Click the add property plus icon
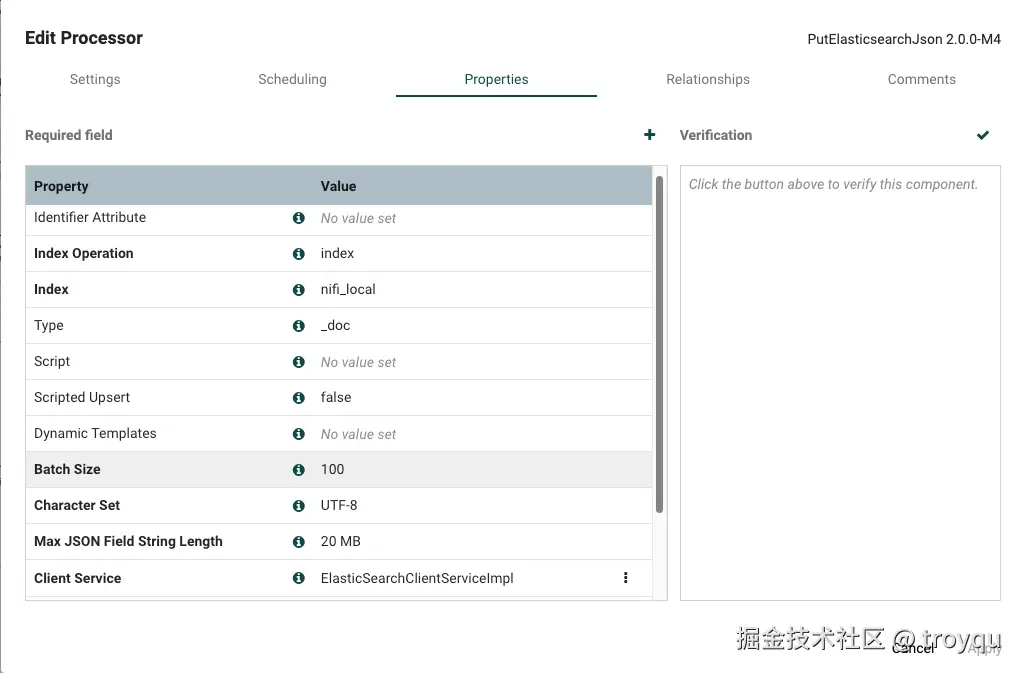Image resolution: width=1022 pixels, height=673 pixels. pos(650,135)
